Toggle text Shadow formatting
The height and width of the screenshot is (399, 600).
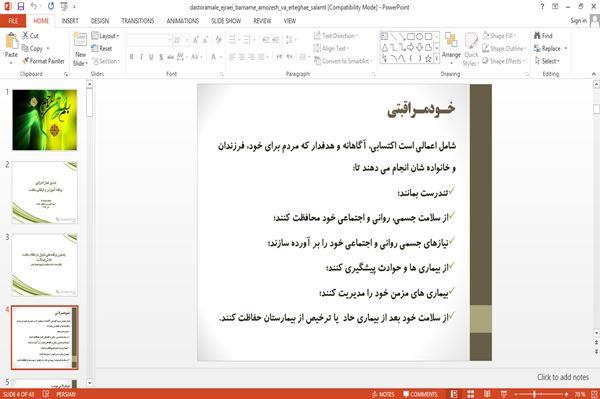coord(161,57)
